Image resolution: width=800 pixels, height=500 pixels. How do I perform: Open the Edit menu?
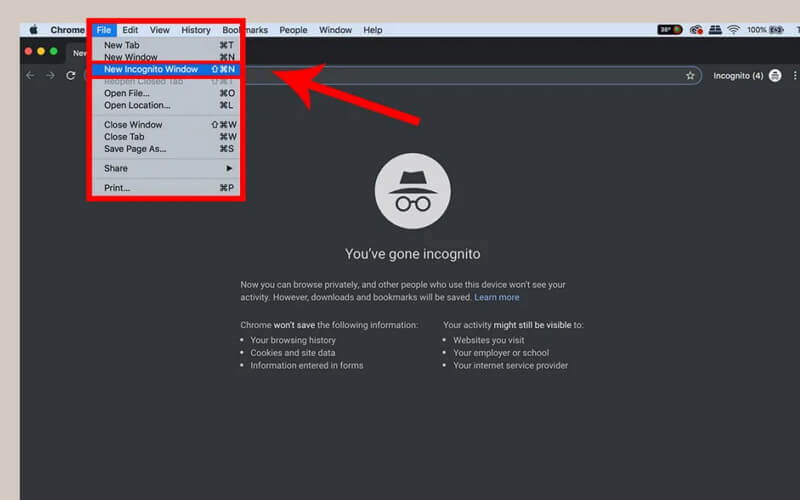coord(130,30)
